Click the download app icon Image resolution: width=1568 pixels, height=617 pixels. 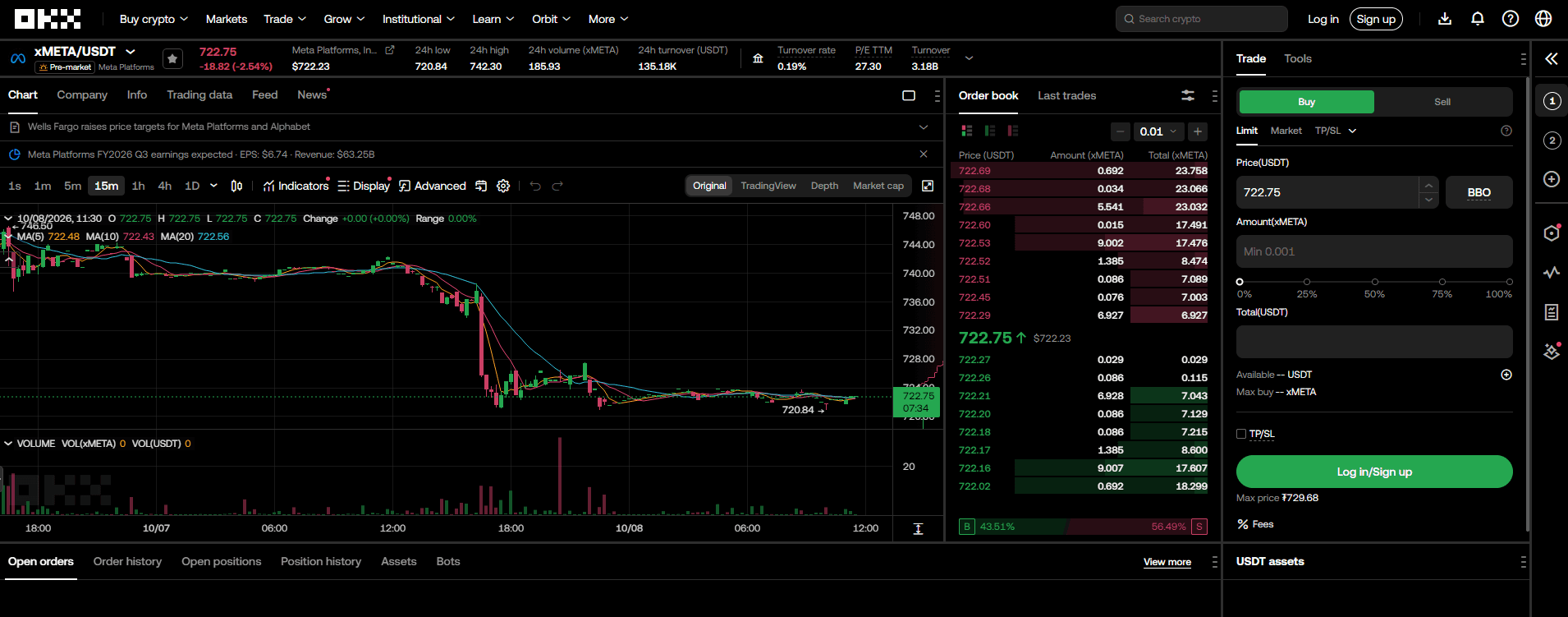[x=1445, y=19]
